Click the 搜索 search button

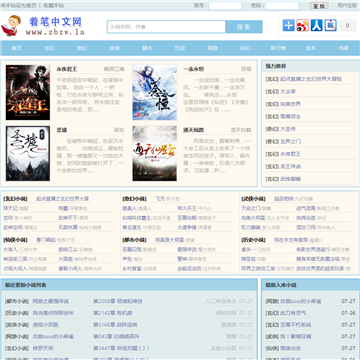[244, 27]
